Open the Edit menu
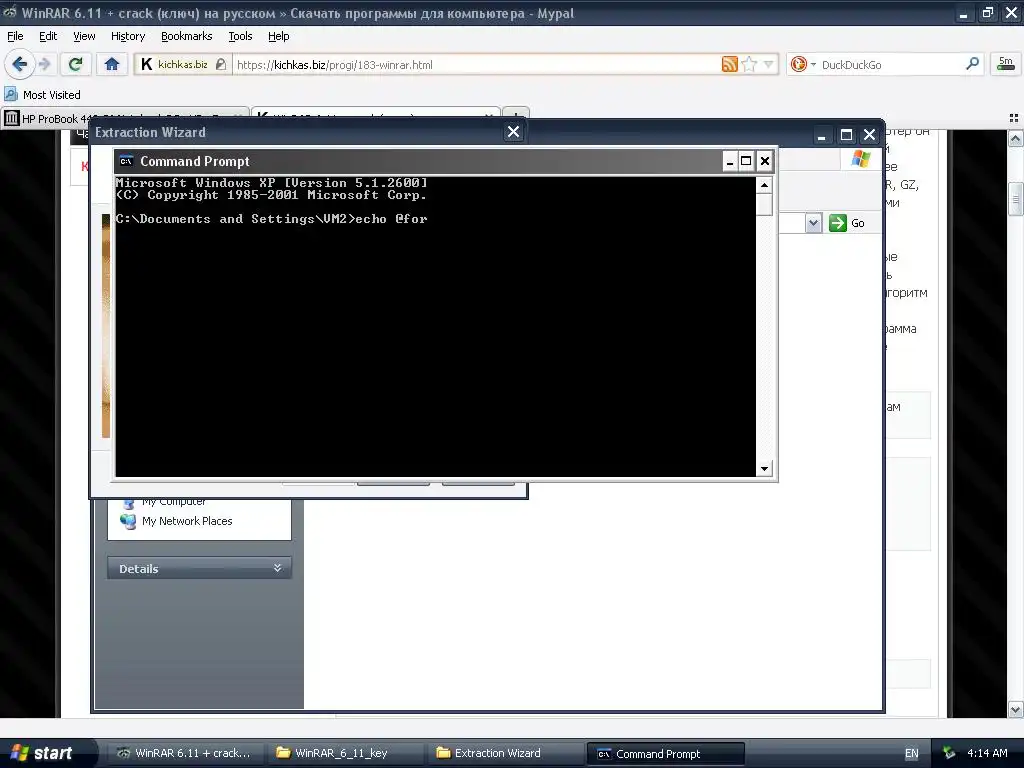This screenshot has height=768, width=1024. coord(48,36)
